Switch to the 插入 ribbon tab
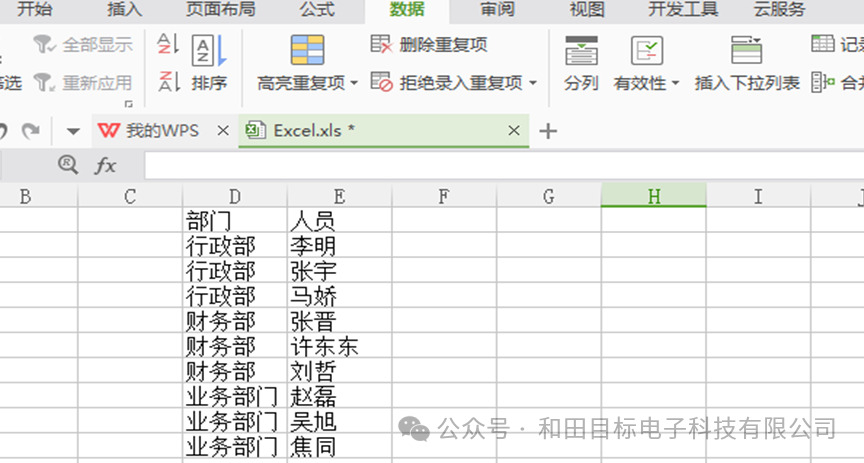Screen dimensions: 864x463 [x=125, y=9]
